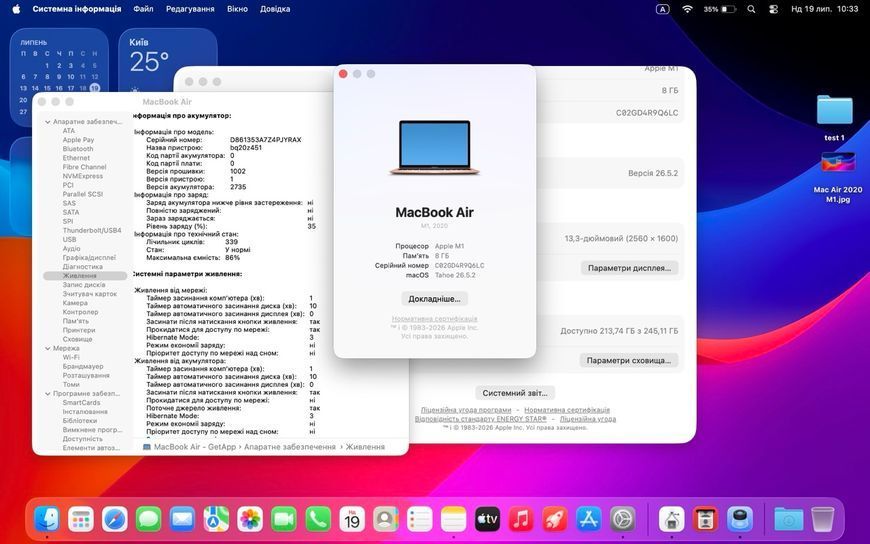Open the ENERGY STAR compliance link

coord(480,419)
